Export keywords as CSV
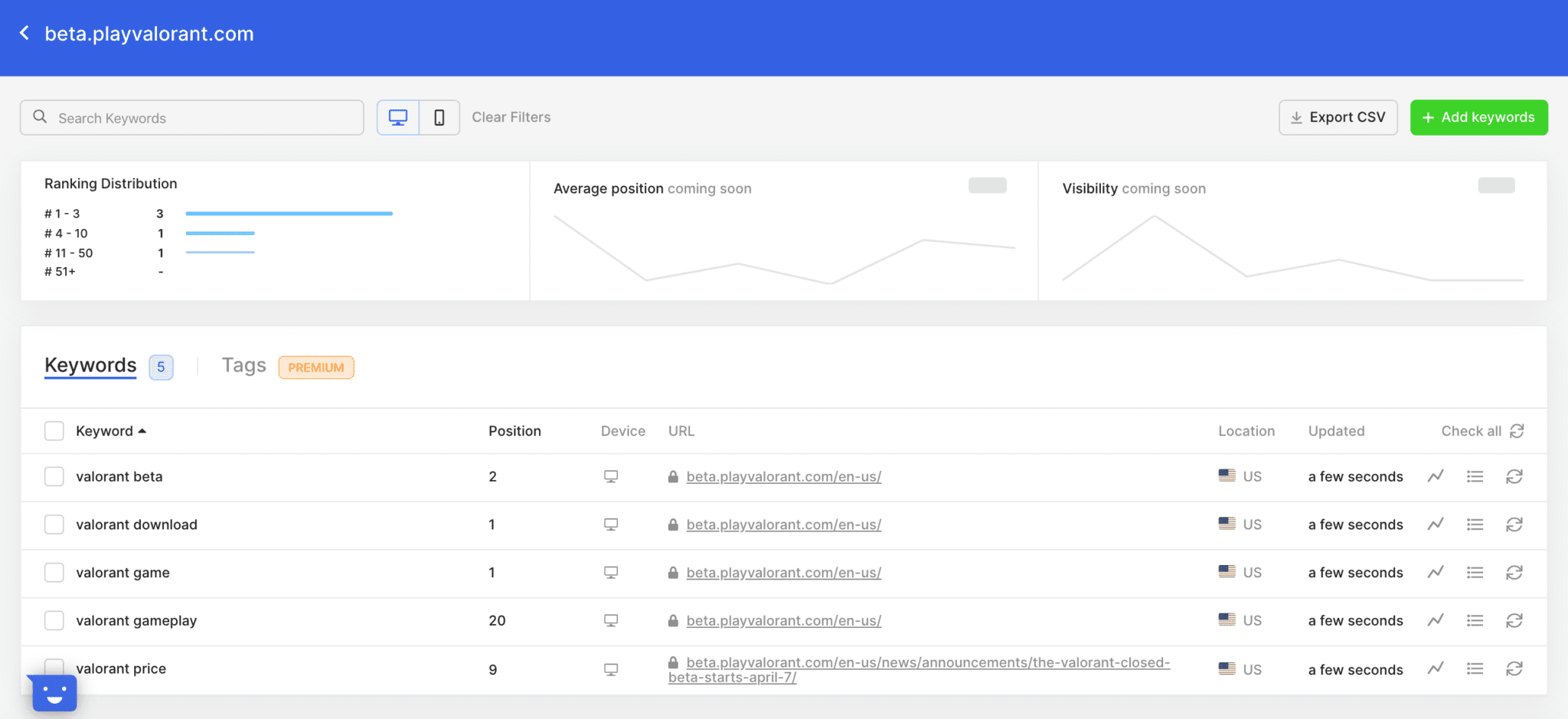This screenshot has width=1568, height=719. click(1338, 117)
